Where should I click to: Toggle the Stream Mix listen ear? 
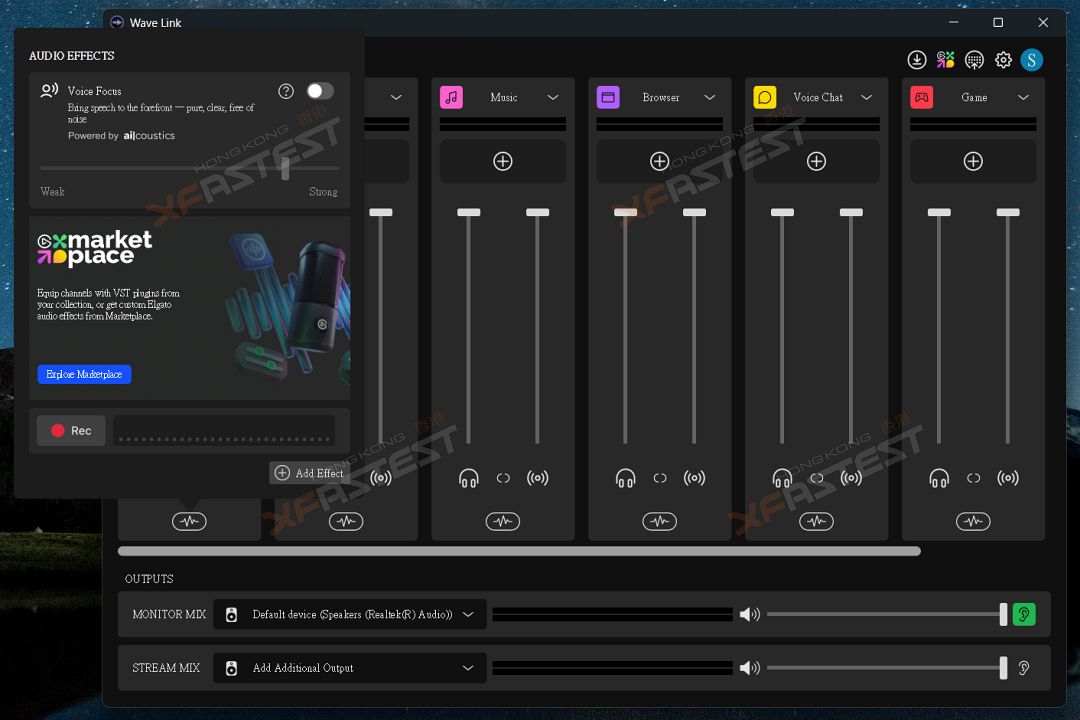1024,668
